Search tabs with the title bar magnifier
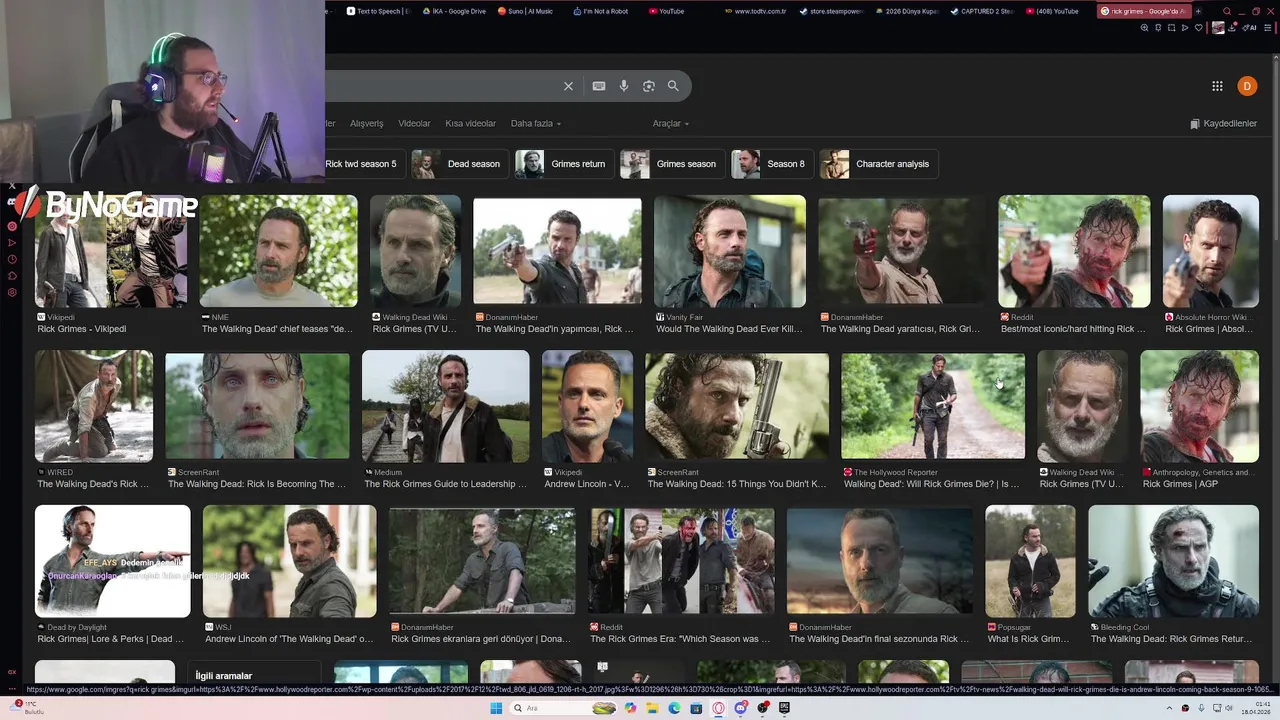The image size is (1280, 720). (x=1227, y=11)
